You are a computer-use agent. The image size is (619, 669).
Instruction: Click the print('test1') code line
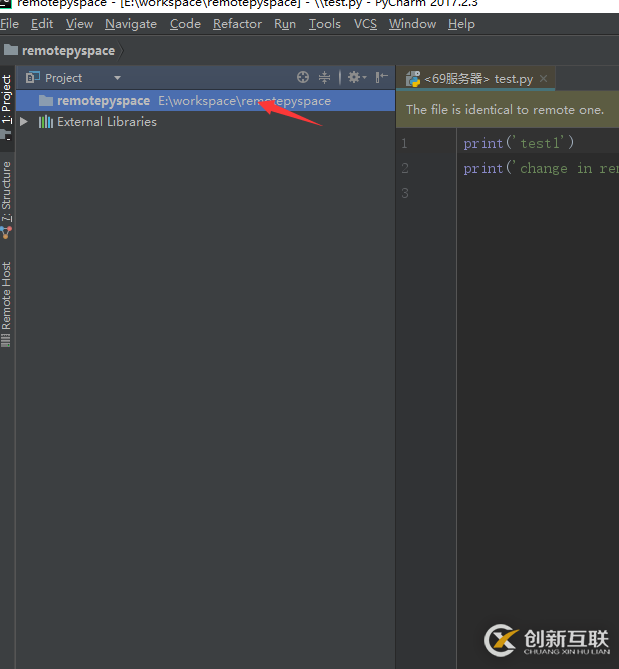coord(519,143)
